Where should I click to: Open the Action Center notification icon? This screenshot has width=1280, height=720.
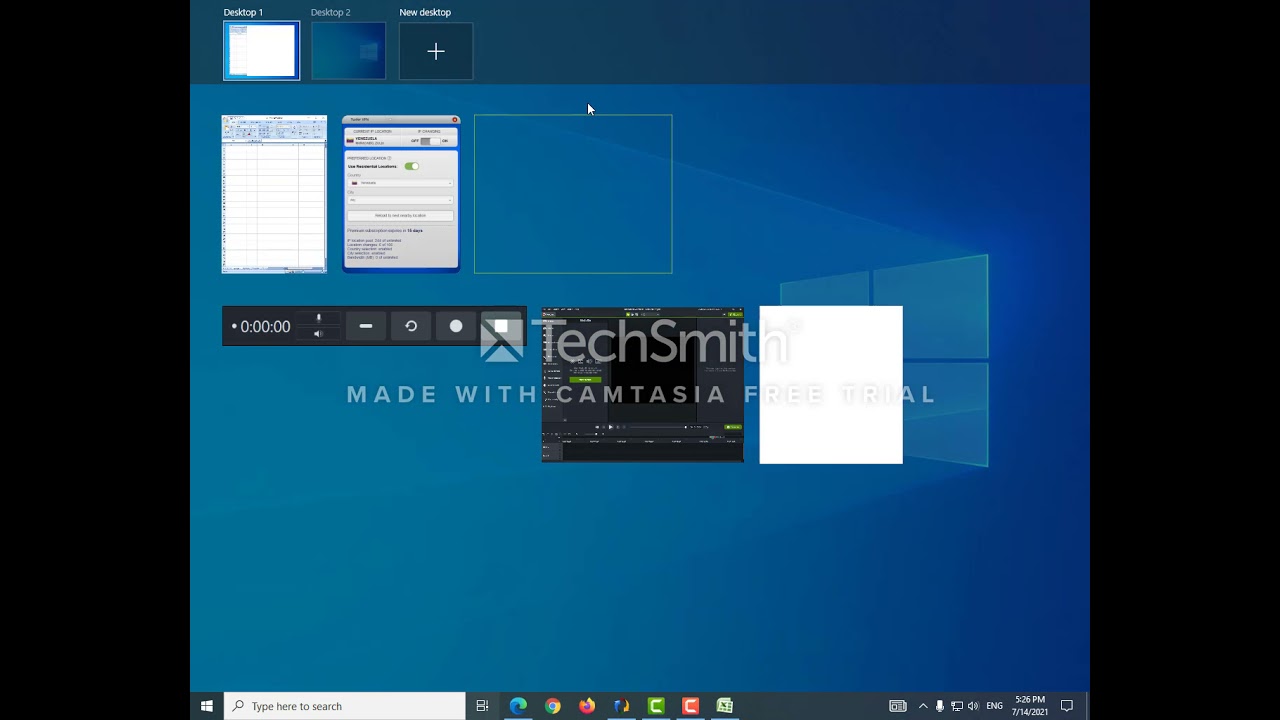(1067, 706)
